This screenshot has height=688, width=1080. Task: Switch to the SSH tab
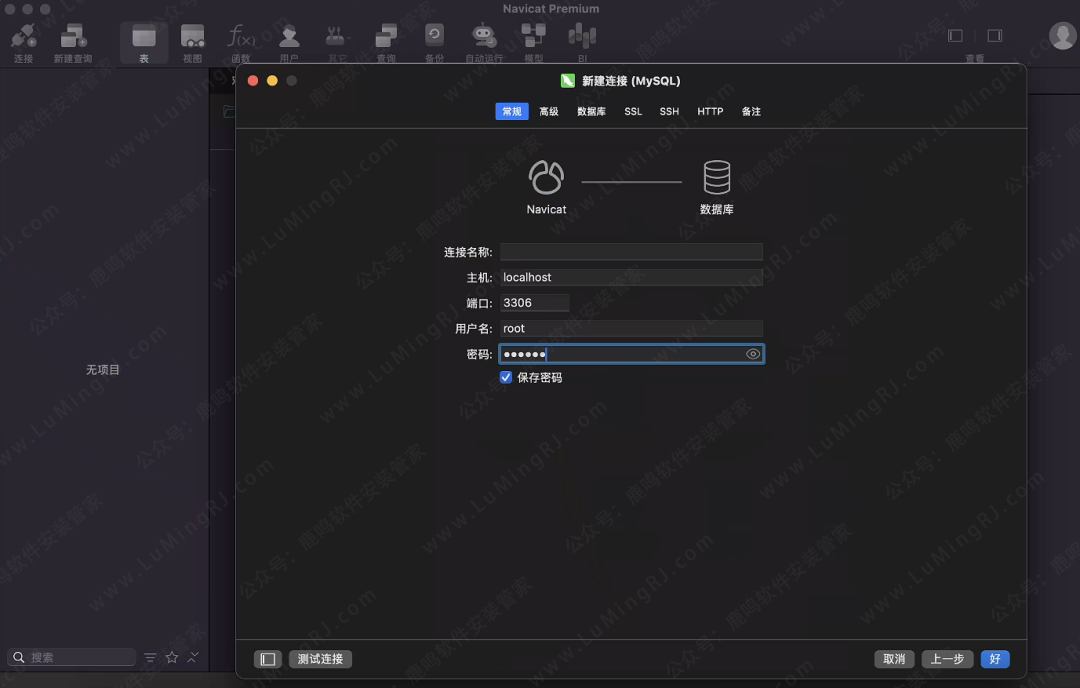669,111
